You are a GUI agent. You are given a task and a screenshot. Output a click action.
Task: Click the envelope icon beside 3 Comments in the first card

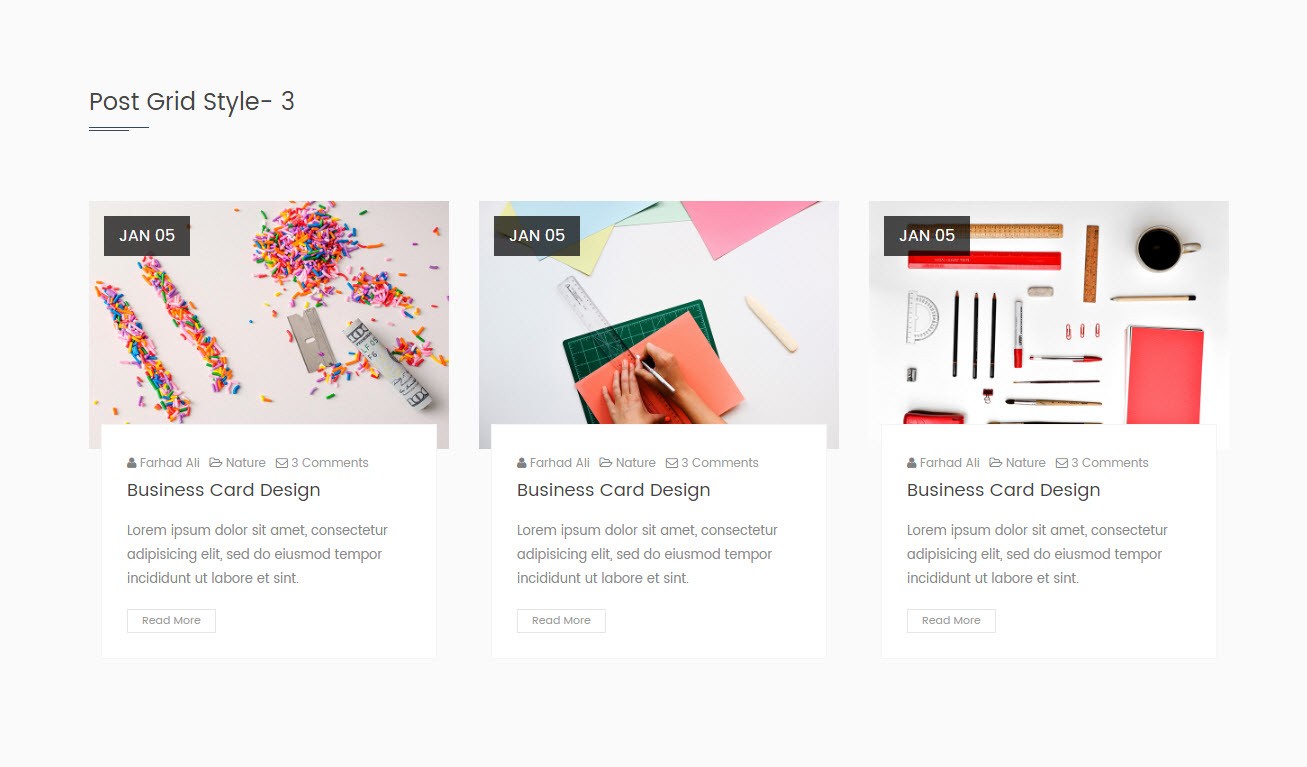pos(282,463)
